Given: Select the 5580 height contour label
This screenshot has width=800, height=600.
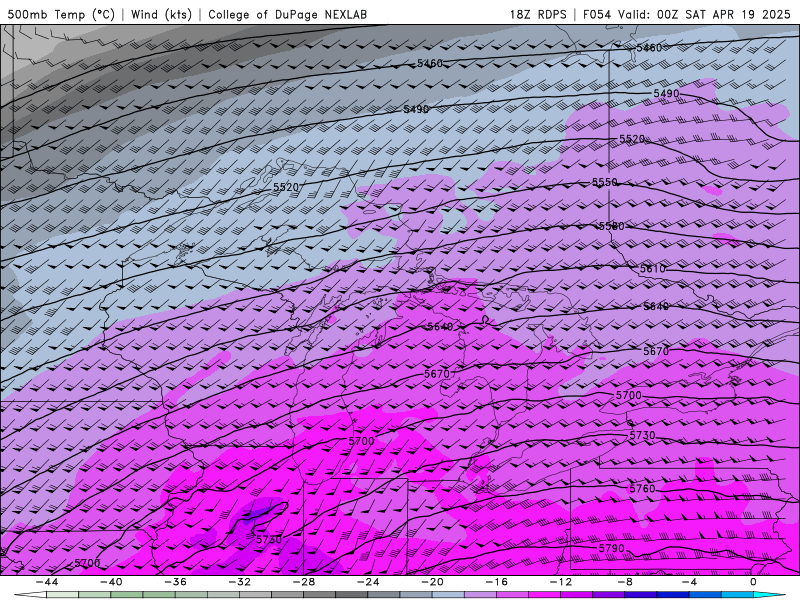Looking at the screenshot, I should (x=611, y=226).
